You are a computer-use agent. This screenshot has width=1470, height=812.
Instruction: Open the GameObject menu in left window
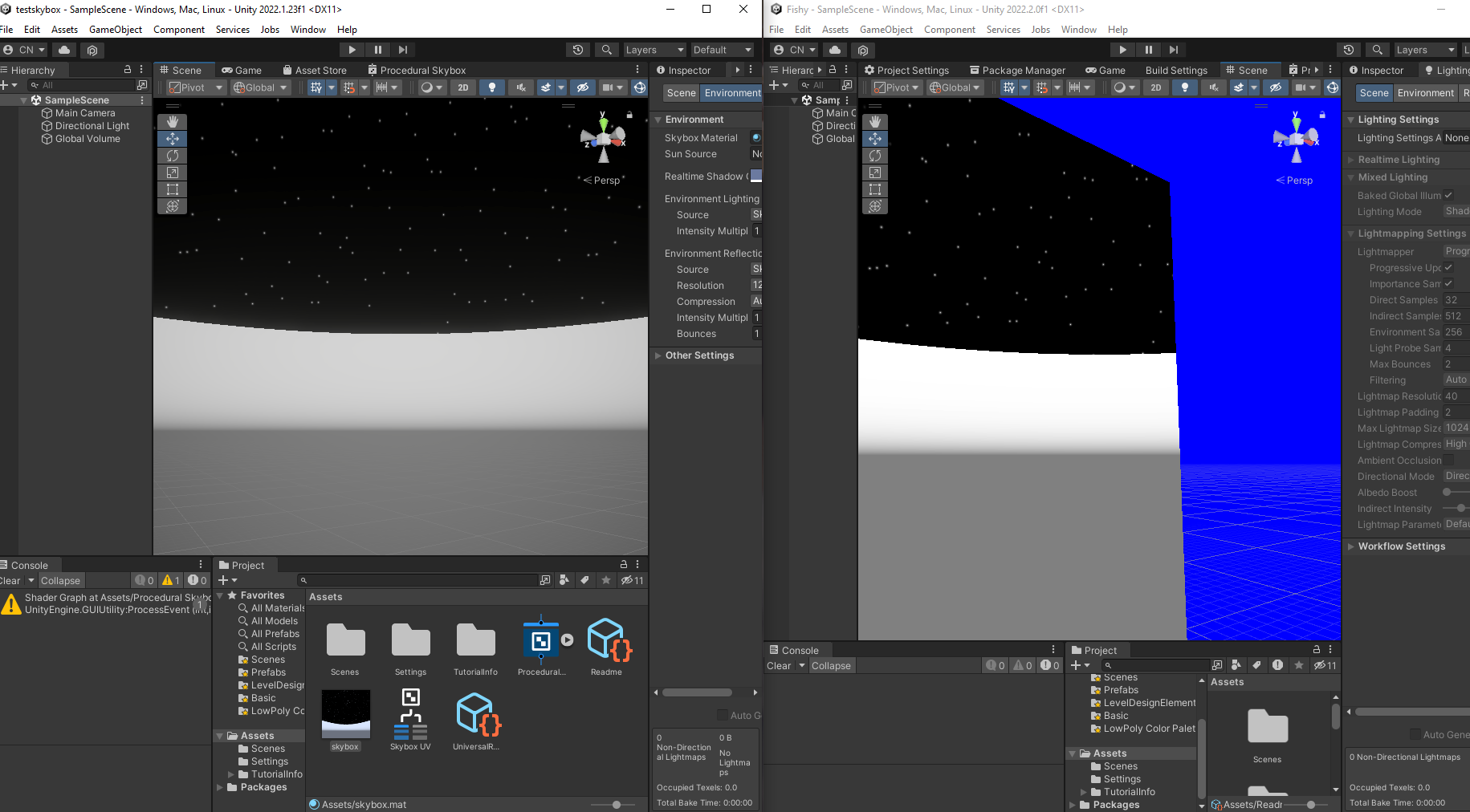pyautogui.click(x=116, y=30)
